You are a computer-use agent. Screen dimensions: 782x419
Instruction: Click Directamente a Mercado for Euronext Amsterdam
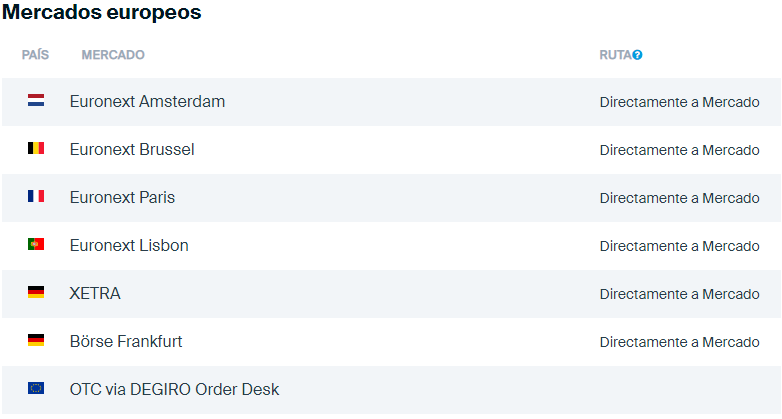(x=679, y=102)
